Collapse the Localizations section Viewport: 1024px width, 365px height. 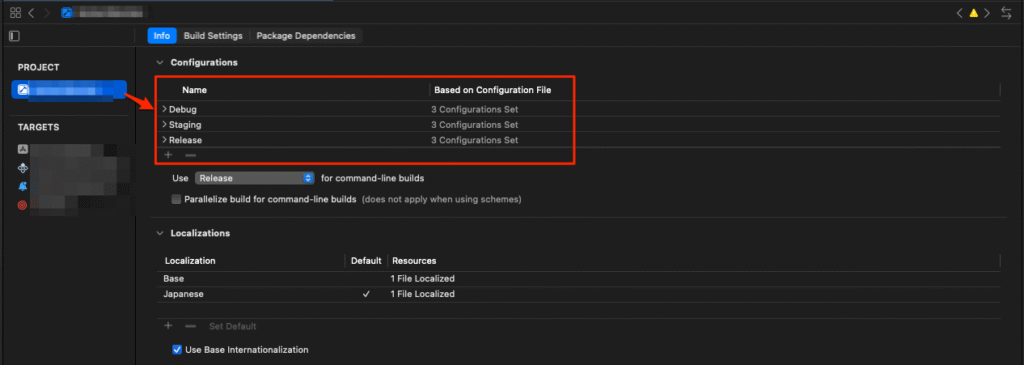[159, 233]
